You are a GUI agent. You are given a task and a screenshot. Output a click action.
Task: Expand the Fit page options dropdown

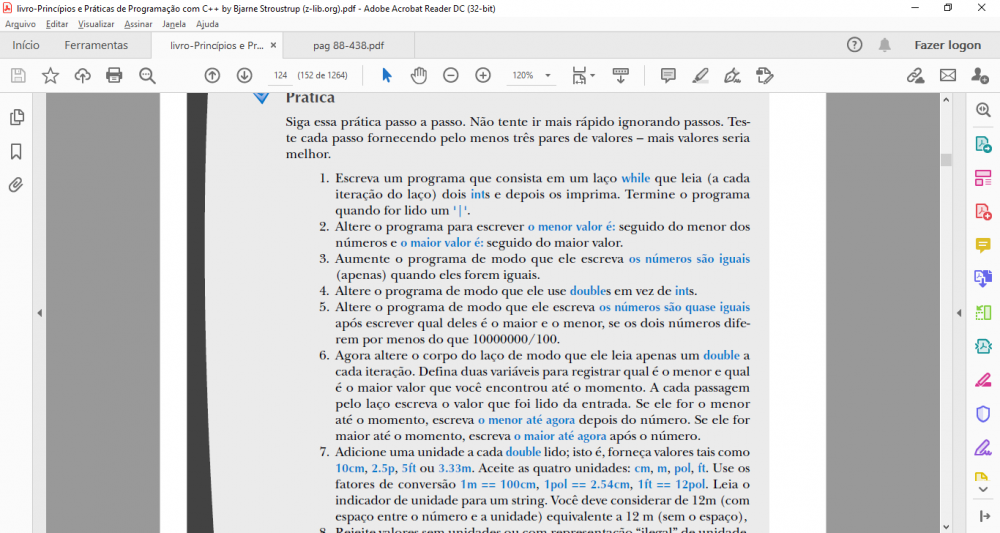[583, 75]
